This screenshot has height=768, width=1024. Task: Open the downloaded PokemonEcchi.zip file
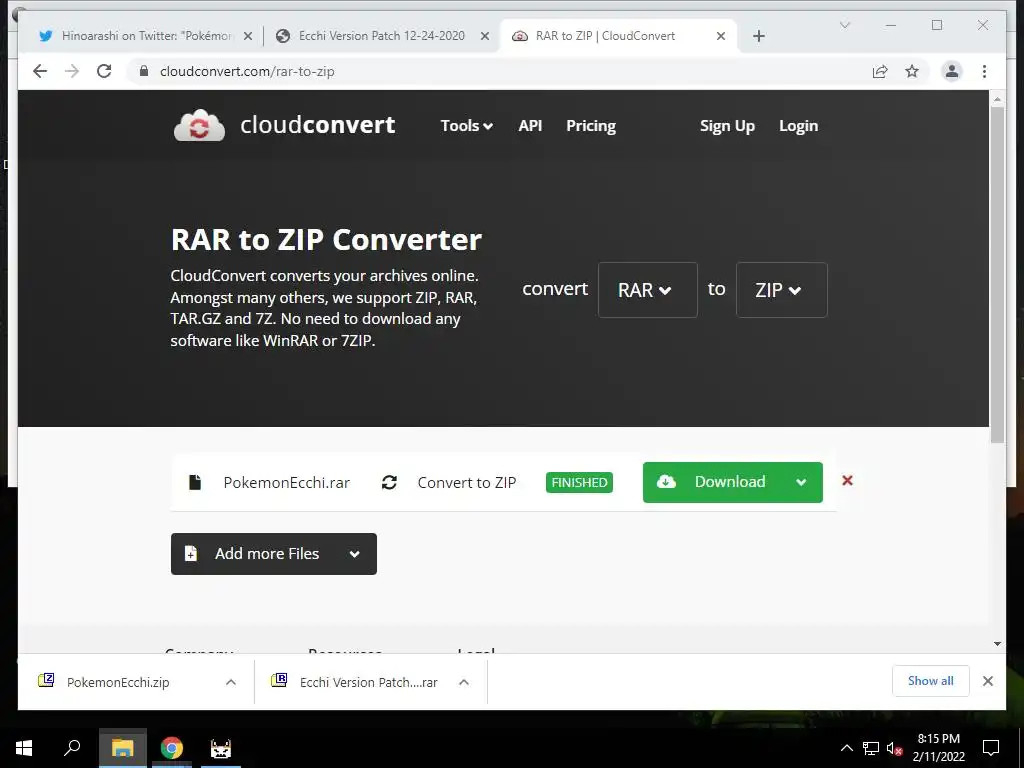click(118, 682)
